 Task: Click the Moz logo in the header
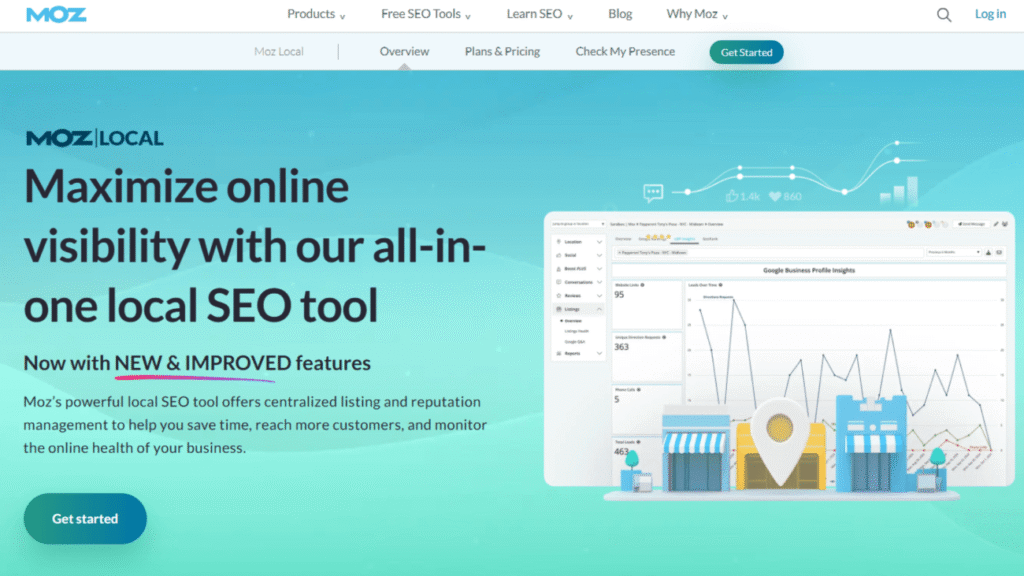(56, 14)
